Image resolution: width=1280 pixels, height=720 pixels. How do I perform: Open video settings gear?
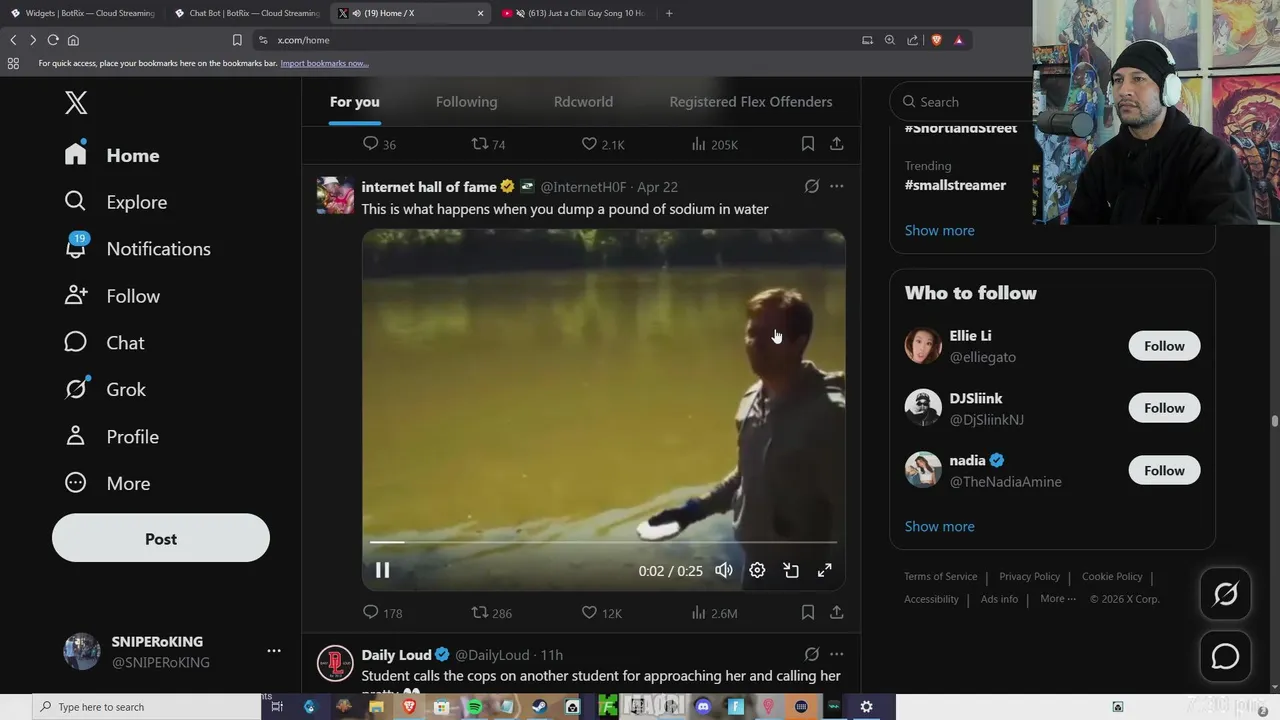coord(757,570)
